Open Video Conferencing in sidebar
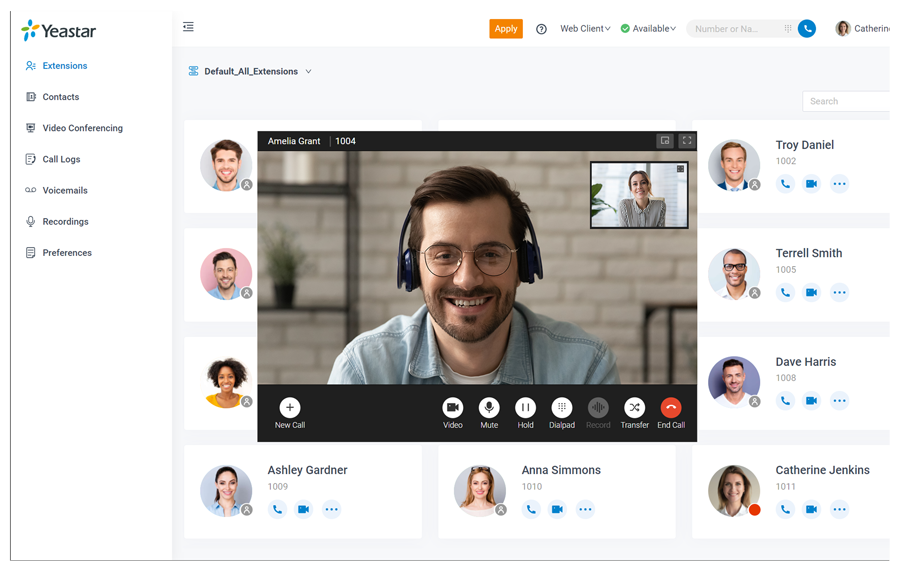Viewport: 900px width, 571px height. click(75, 128)
